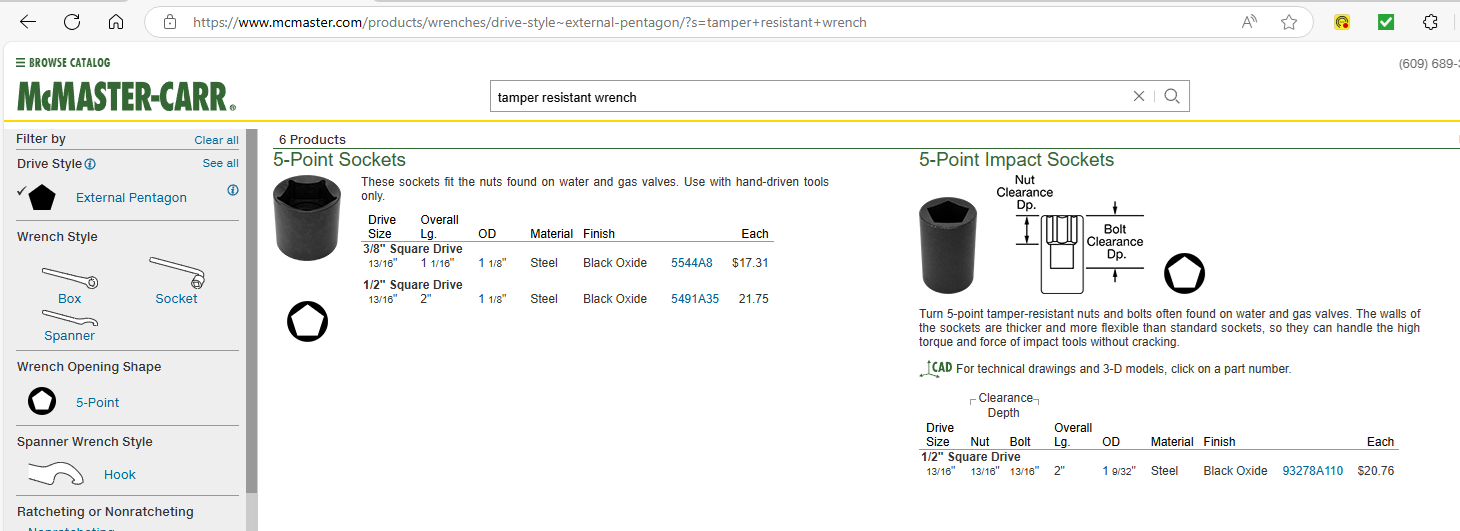Clear the search box text

[x=1138, y=97]
